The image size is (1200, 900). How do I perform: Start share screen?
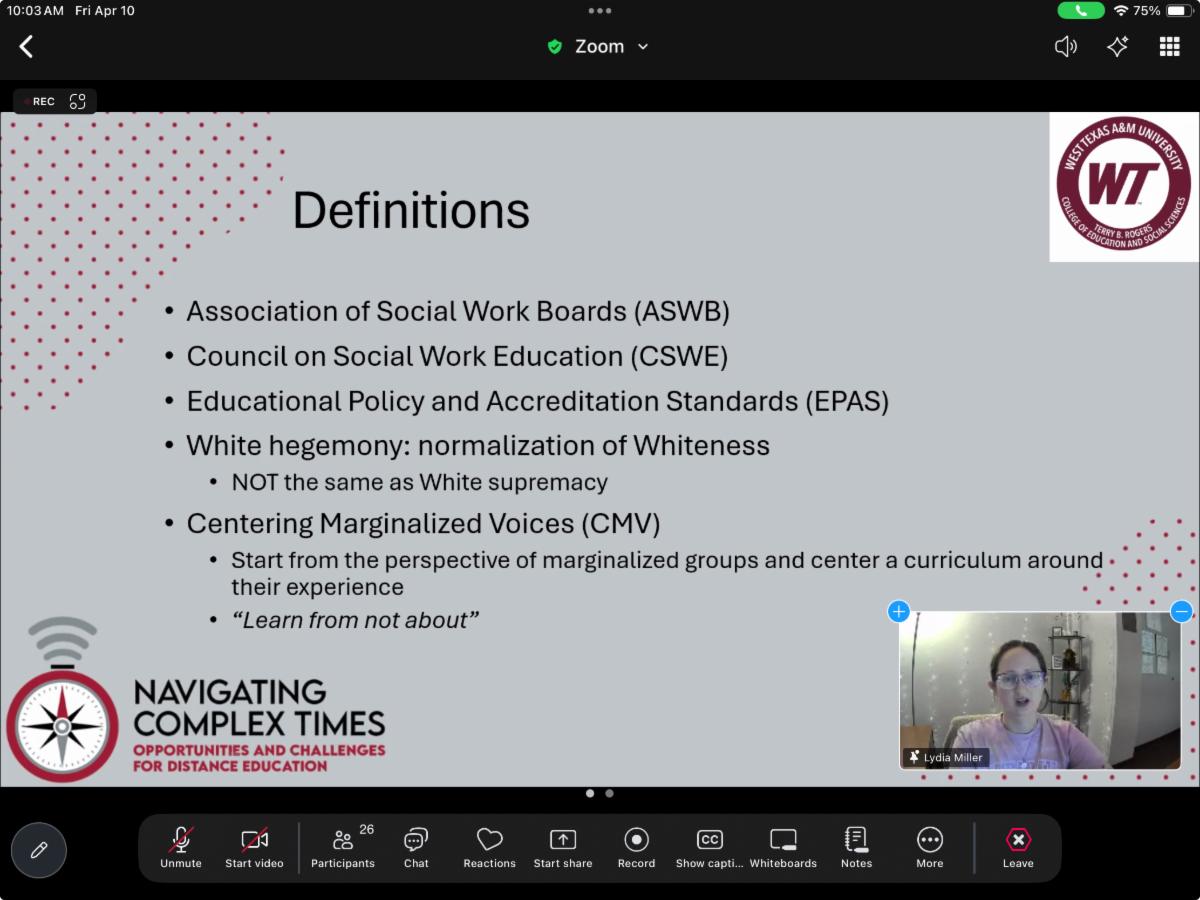click(x=563, y=848)
